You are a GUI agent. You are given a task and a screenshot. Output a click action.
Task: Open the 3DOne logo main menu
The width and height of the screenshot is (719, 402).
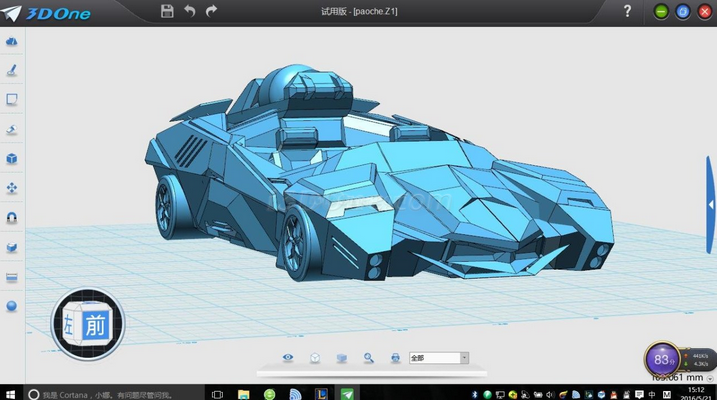coord(40,11)
